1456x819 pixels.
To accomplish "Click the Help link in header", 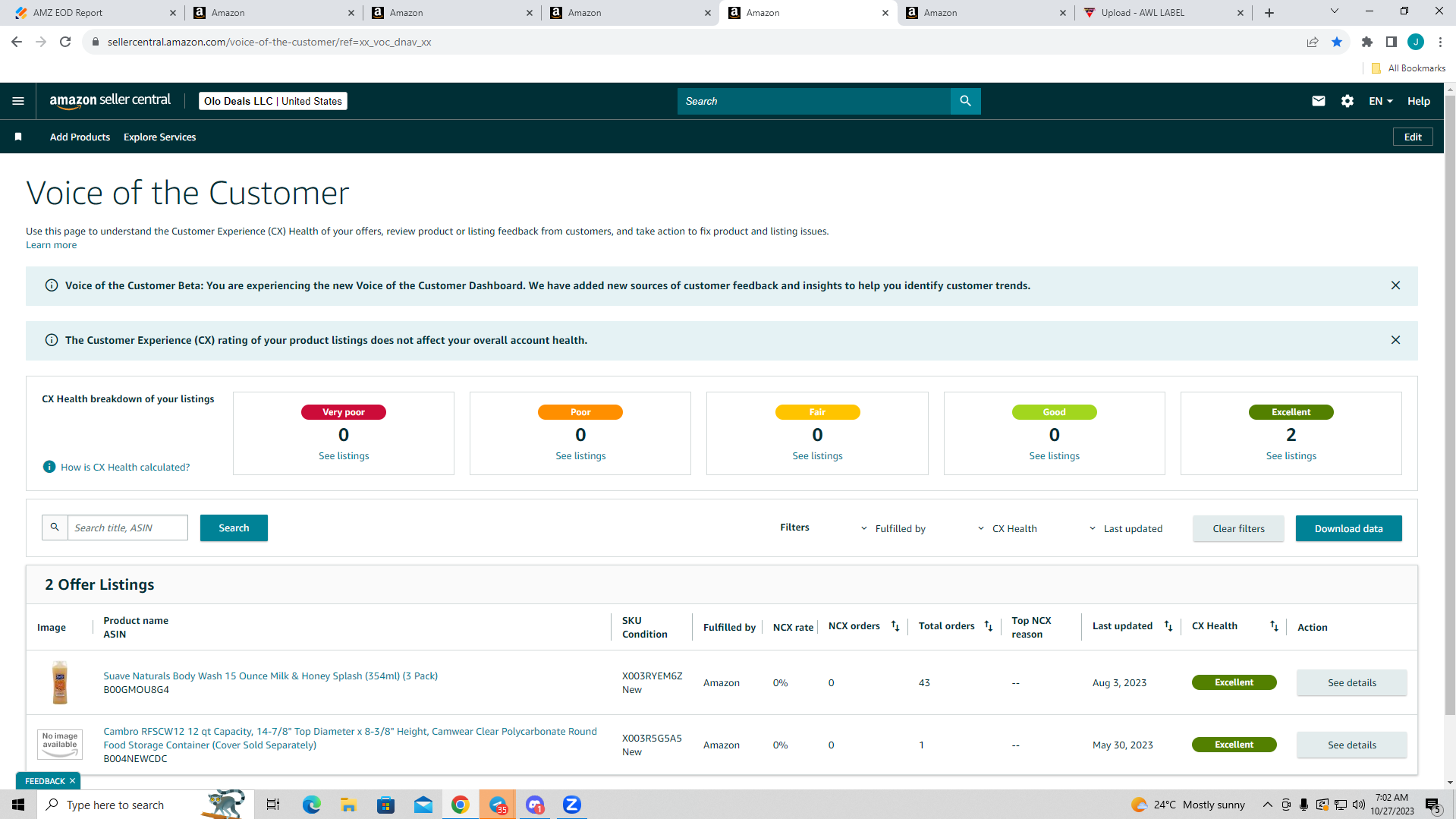I will coord(1419,101).
